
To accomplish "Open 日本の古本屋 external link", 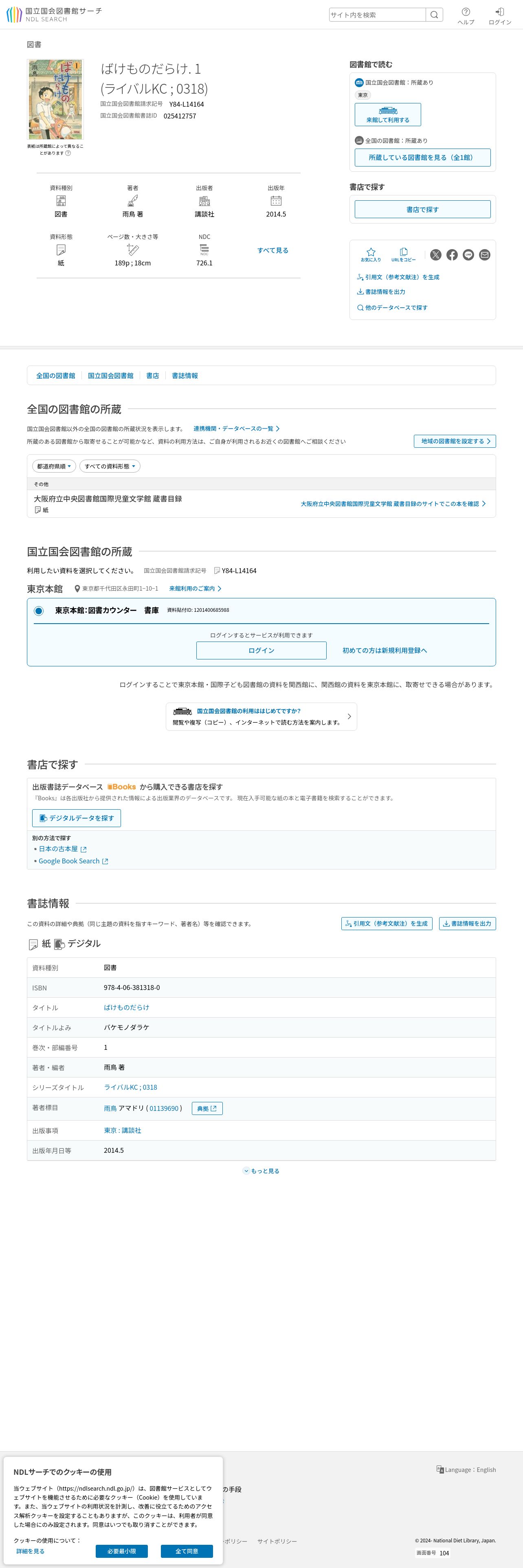I will 63,849.
